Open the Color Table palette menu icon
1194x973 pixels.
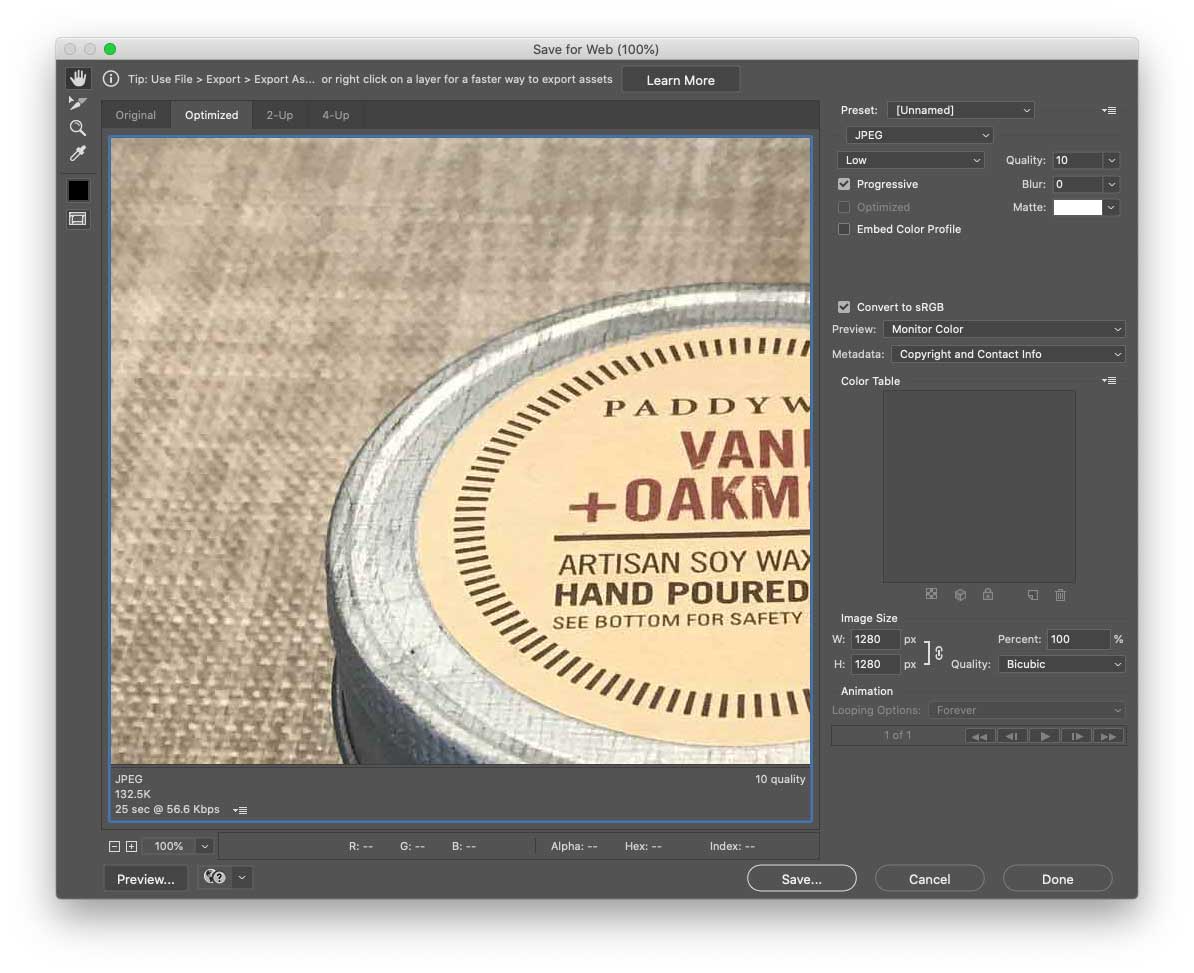[x=1109, y=381]
